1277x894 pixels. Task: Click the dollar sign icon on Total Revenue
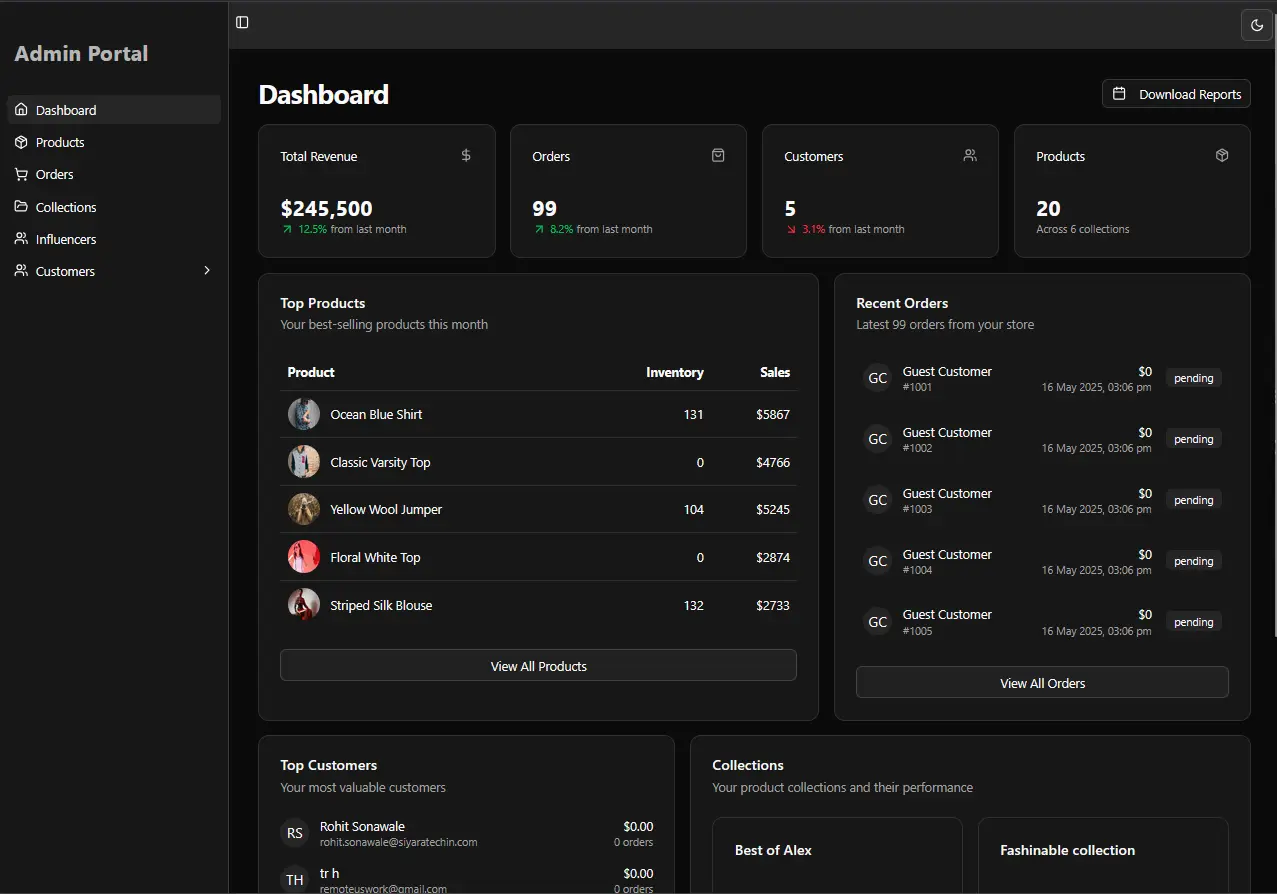tap(466, 155)
